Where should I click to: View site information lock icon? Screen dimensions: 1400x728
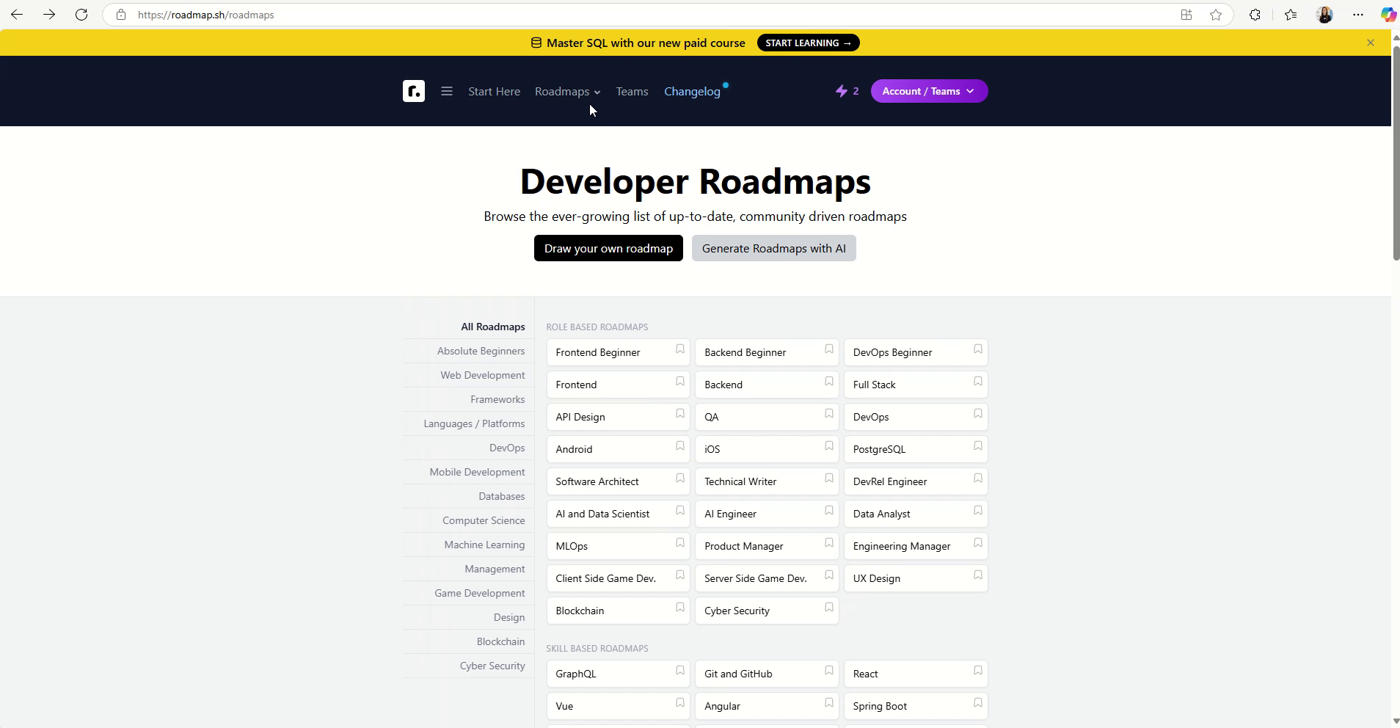121,15
